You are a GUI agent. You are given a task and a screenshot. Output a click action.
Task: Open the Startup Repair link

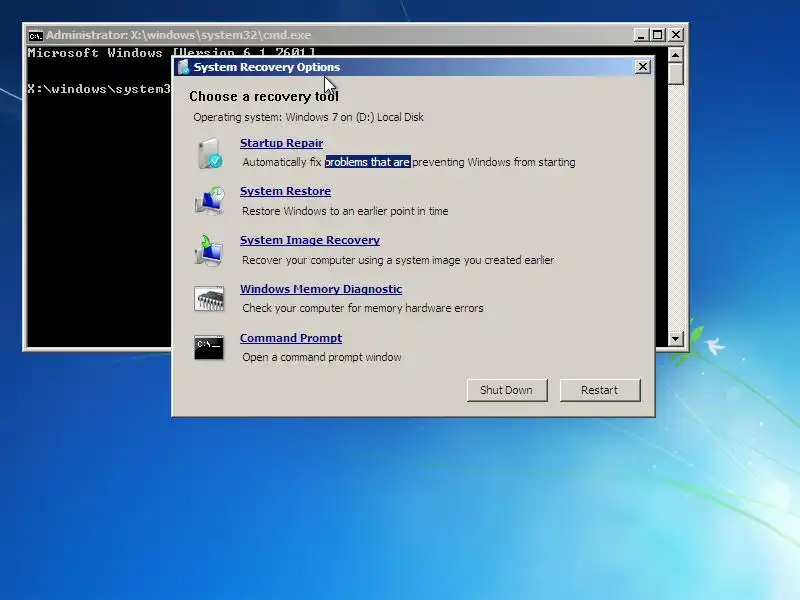point(281,143)
